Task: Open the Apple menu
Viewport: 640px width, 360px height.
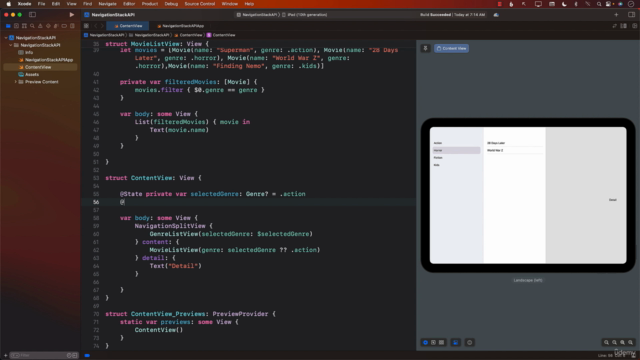Action: click(x=9, y=4)
